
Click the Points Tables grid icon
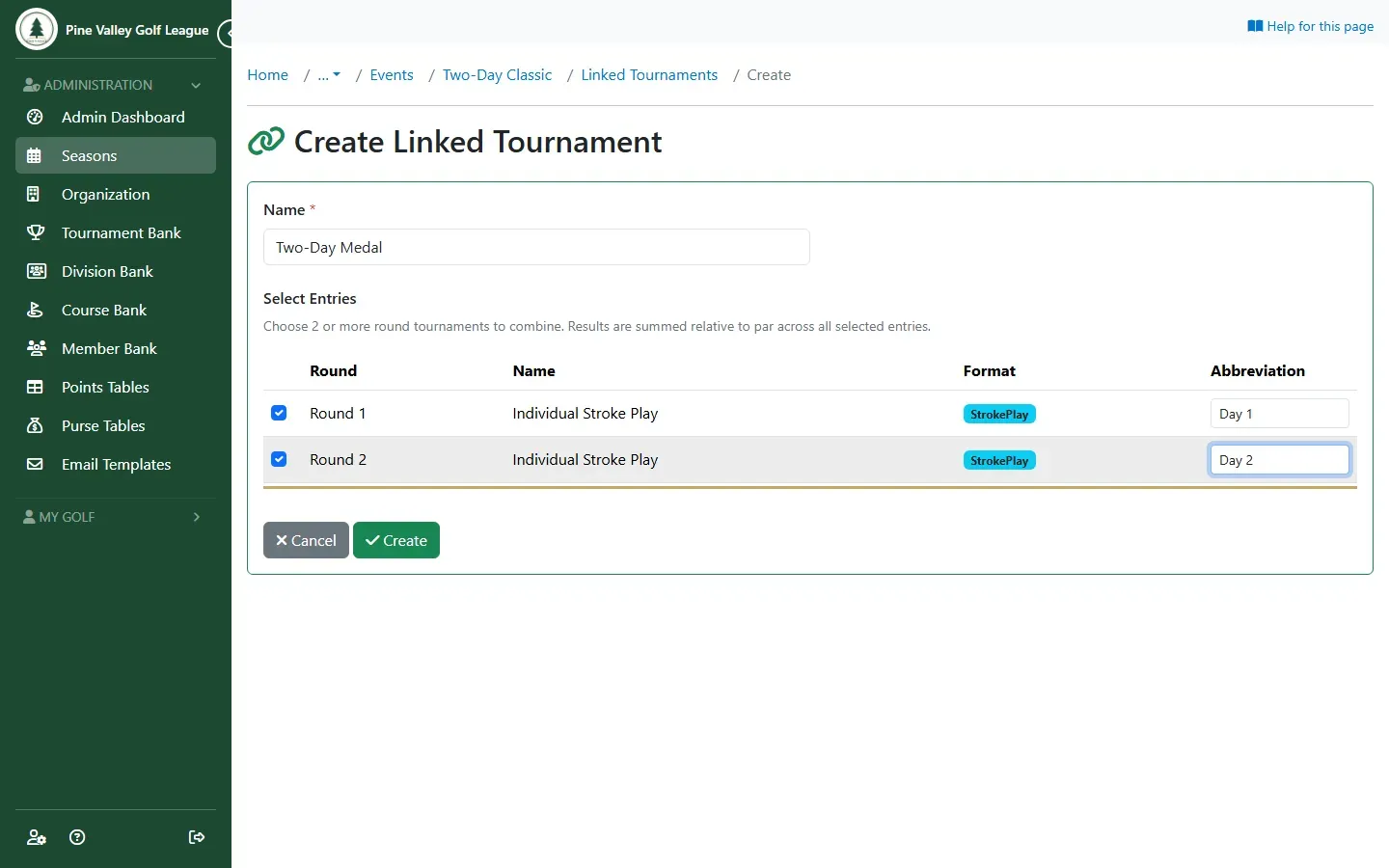(35, 387)
